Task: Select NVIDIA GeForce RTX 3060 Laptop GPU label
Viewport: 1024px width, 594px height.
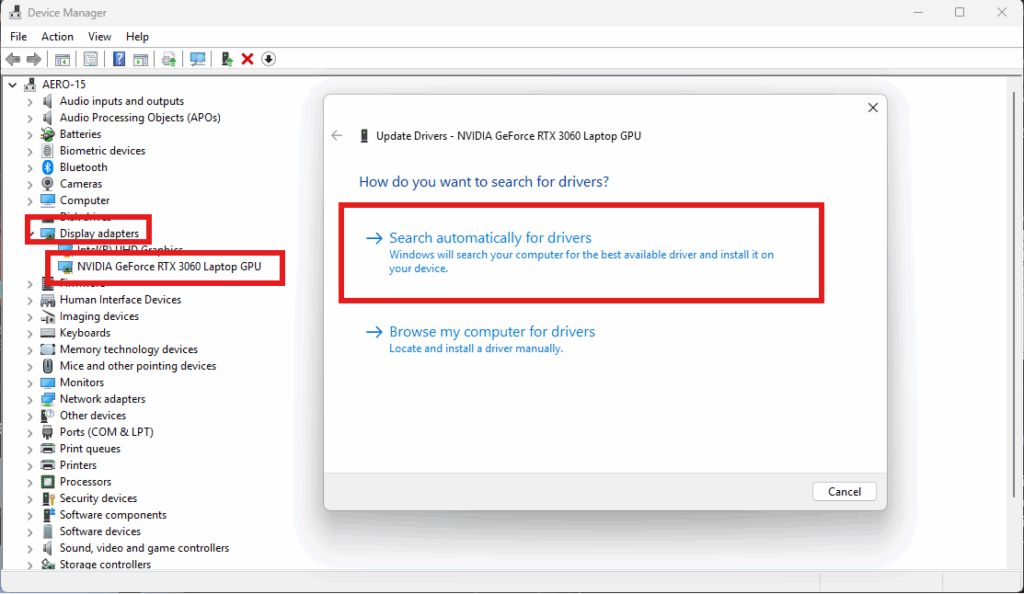Action: pyautogui.click(x=169, y=266)
